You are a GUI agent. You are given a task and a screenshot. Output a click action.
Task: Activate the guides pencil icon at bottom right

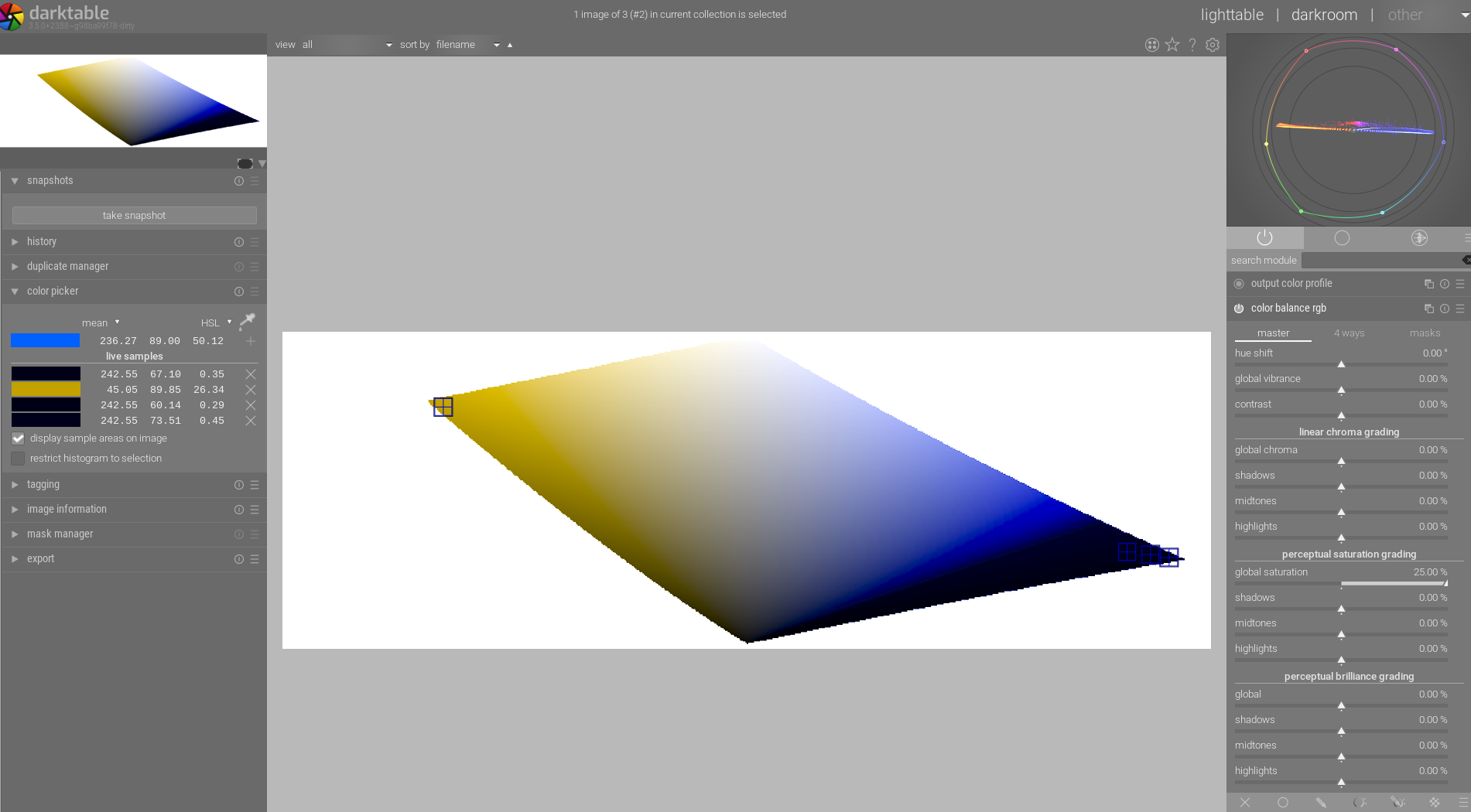click(x=1321, y=802)
